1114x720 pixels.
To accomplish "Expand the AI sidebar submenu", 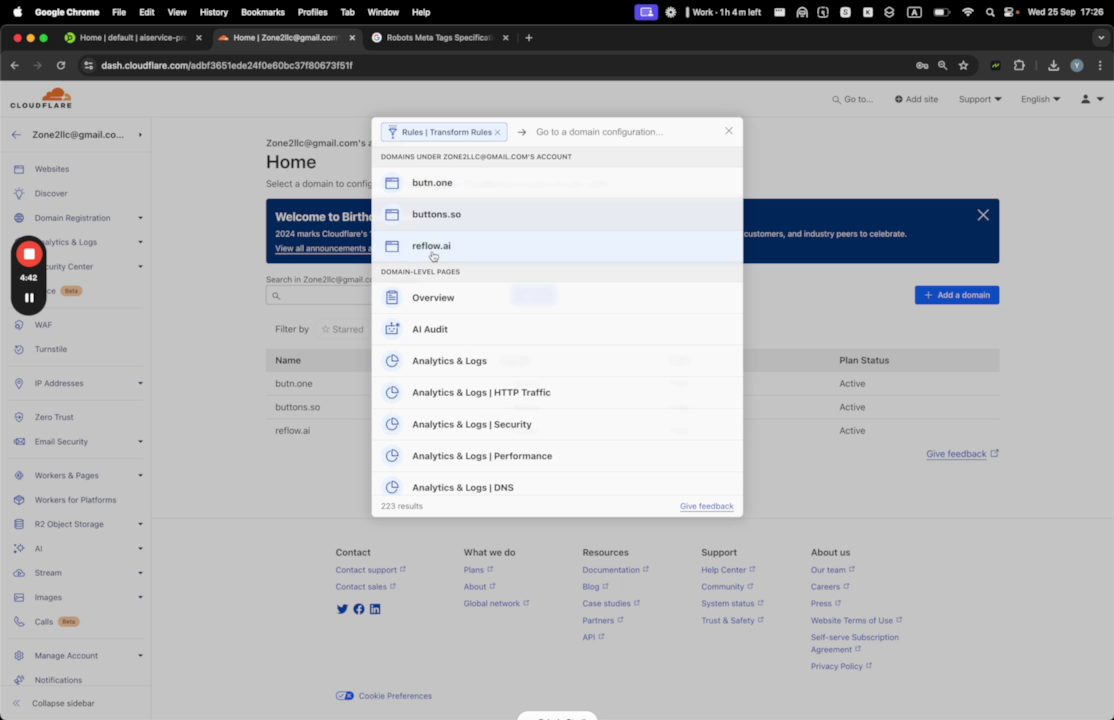I will [140, 549].
